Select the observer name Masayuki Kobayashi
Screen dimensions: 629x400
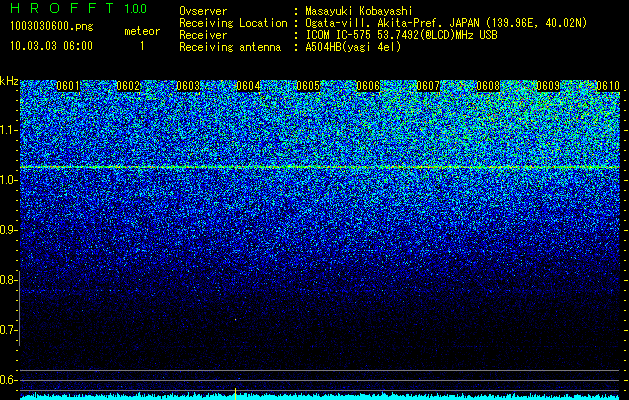(359, 11)
